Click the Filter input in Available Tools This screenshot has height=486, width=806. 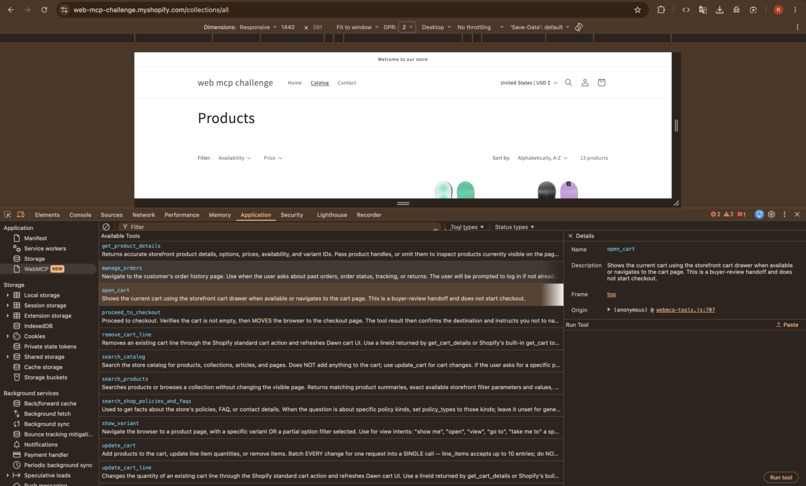pyautogui.click(x=280, y=227)
